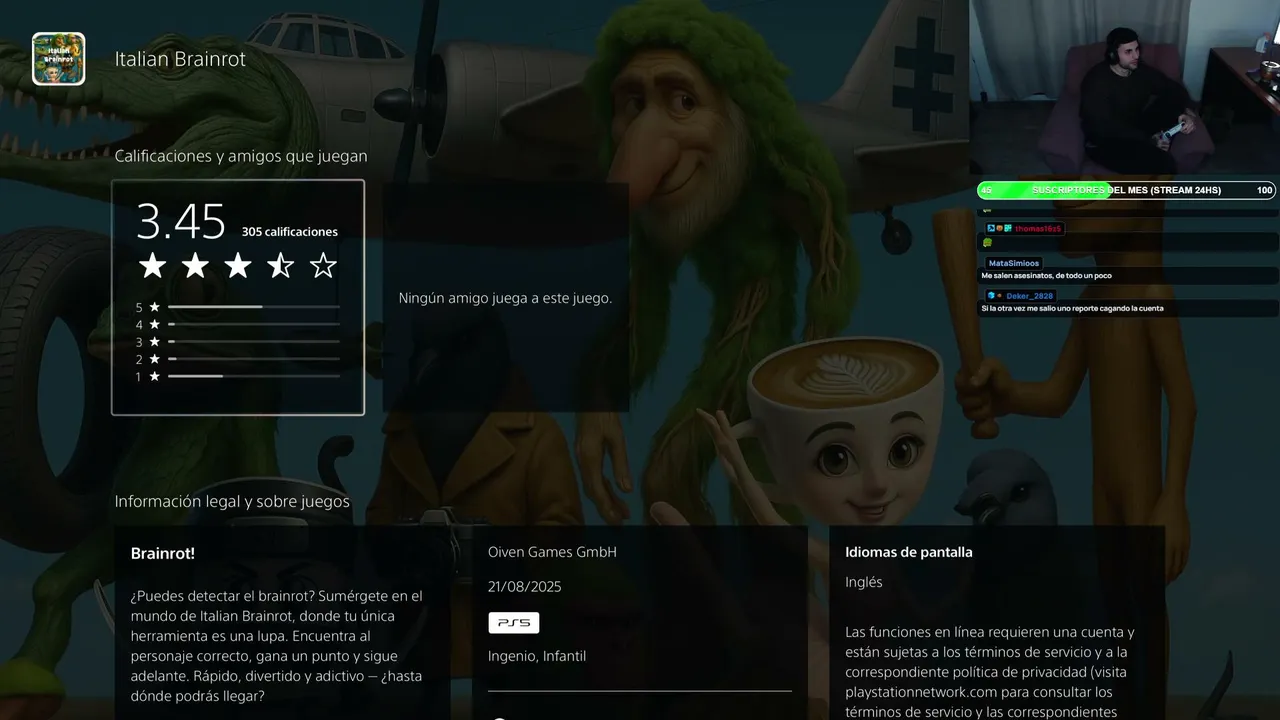1280x720 pixels.
Task: Click the empty outlined star in the rating
Action: click(x=323, y=265)
